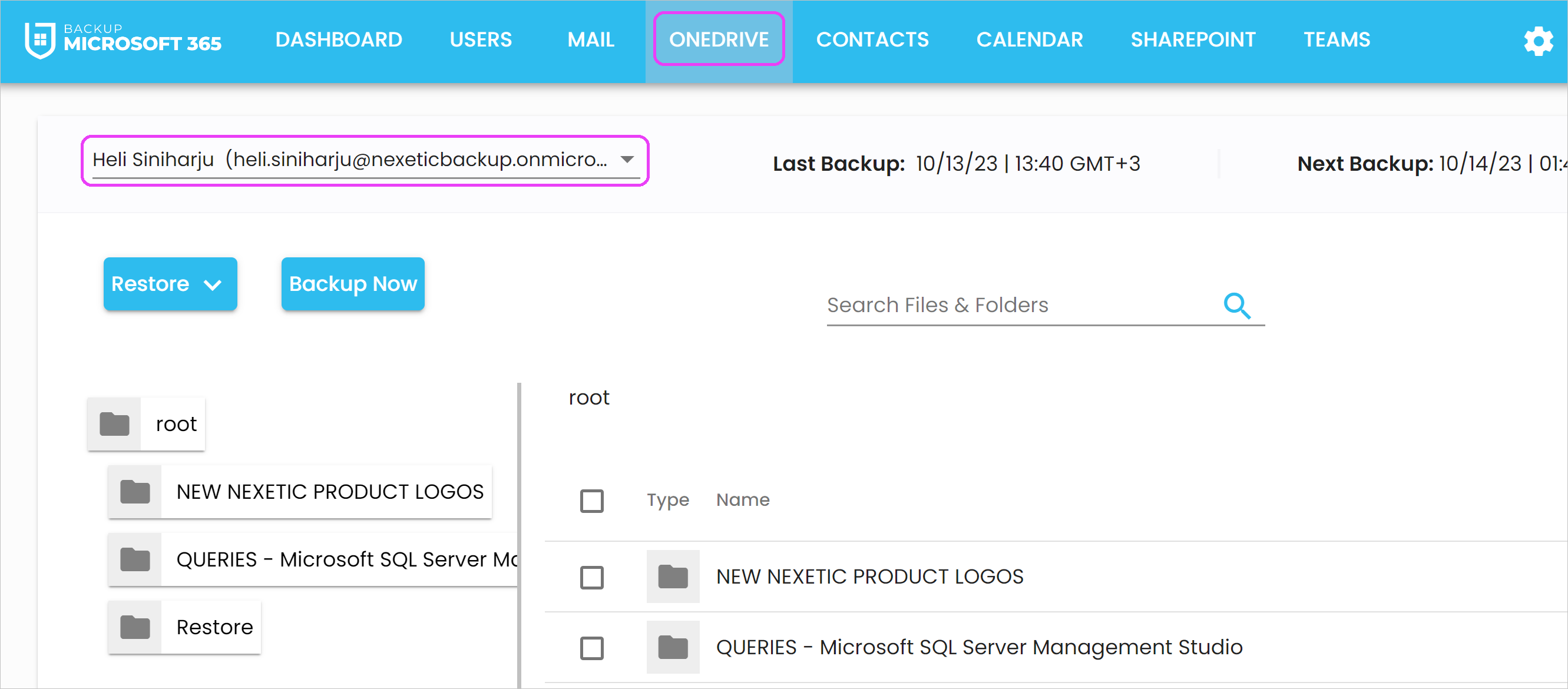Open the USERS tab
The width and height of the screenshot is (1568, 689).
[x=480, y=40]
